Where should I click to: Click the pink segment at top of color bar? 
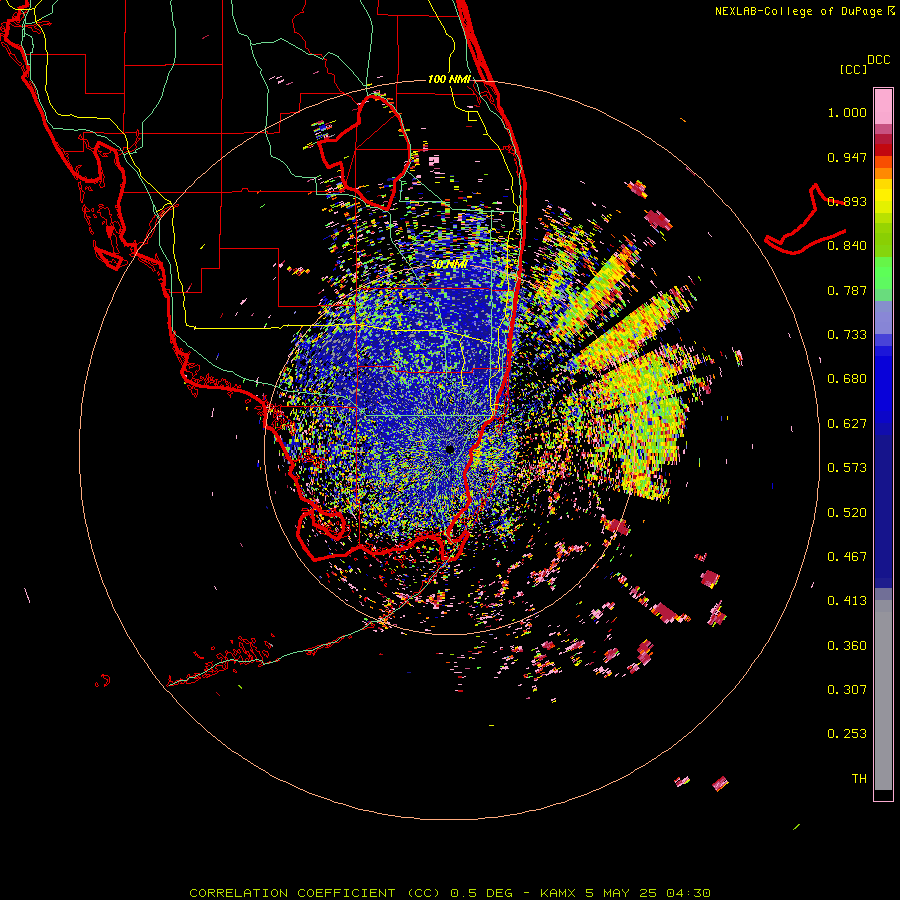(883, 106)
